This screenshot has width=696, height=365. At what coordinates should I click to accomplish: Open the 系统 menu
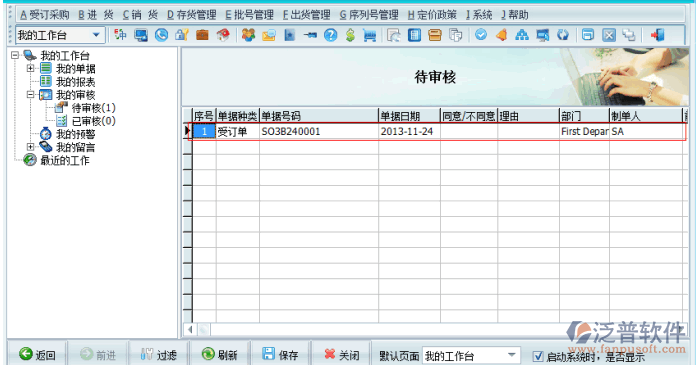(479, 15)
